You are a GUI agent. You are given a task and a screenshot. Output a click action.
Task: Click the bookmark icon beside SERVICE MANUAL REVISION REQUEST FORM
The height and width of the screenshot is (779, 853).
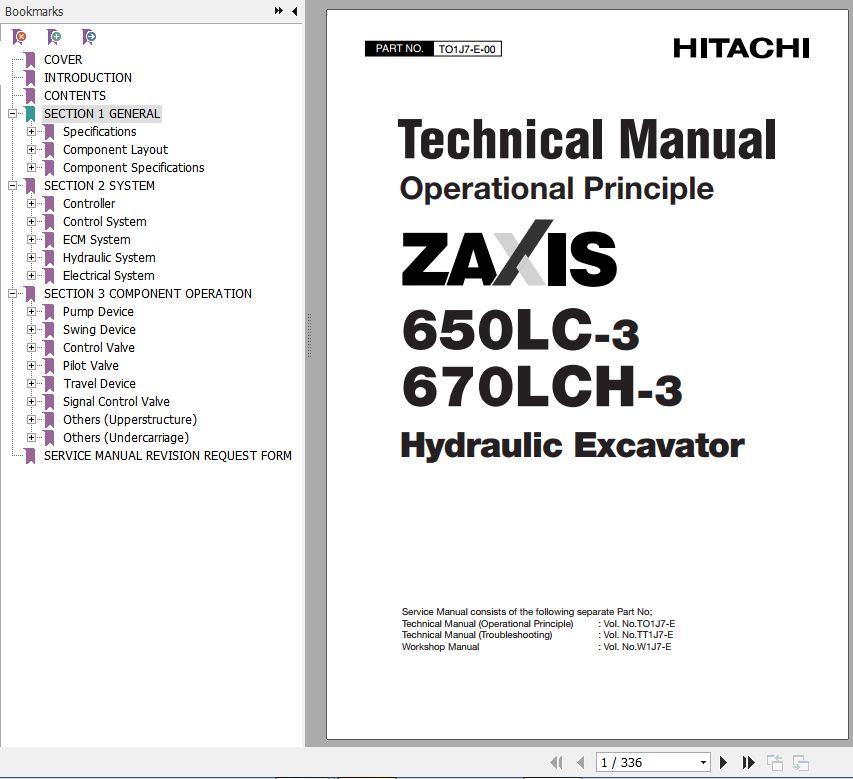coord(30,456)
